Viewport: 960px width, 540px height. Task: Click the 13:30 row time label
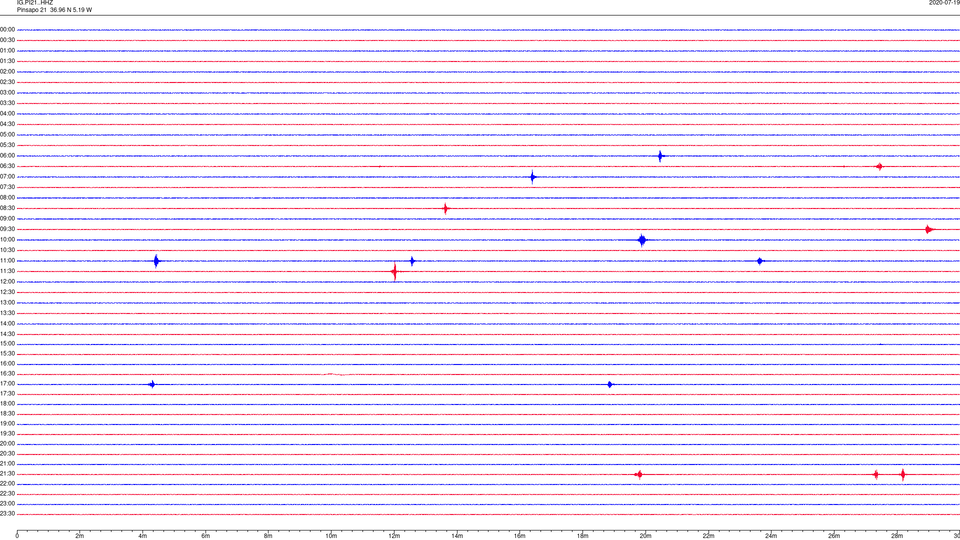coord(7,313)
